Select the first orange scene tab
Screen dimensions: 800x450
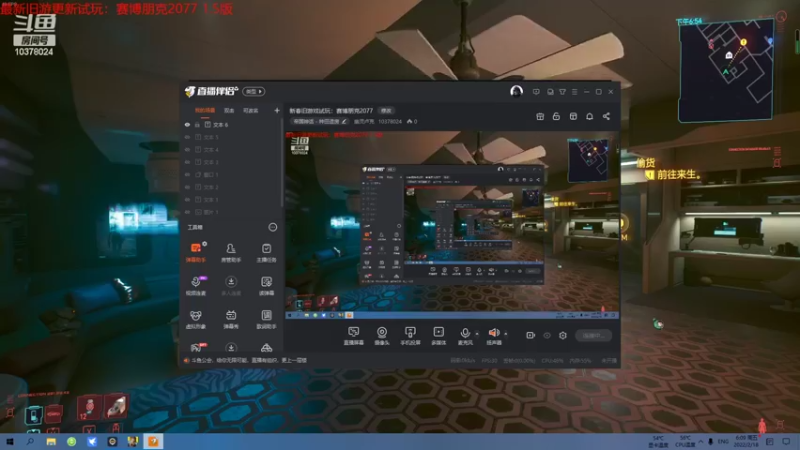point(205,110)
